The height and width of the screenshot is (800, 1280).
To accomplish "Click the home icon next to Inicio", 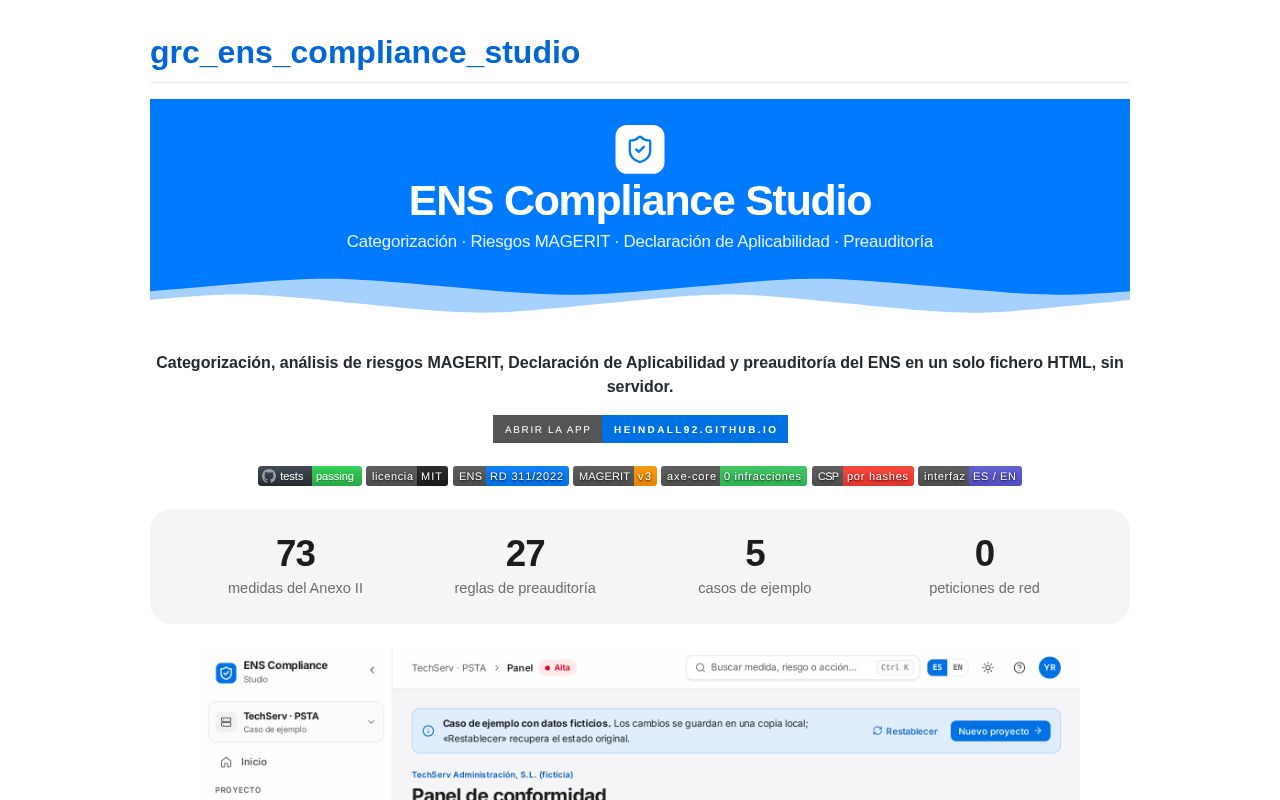I will click(x=226, y=762).
